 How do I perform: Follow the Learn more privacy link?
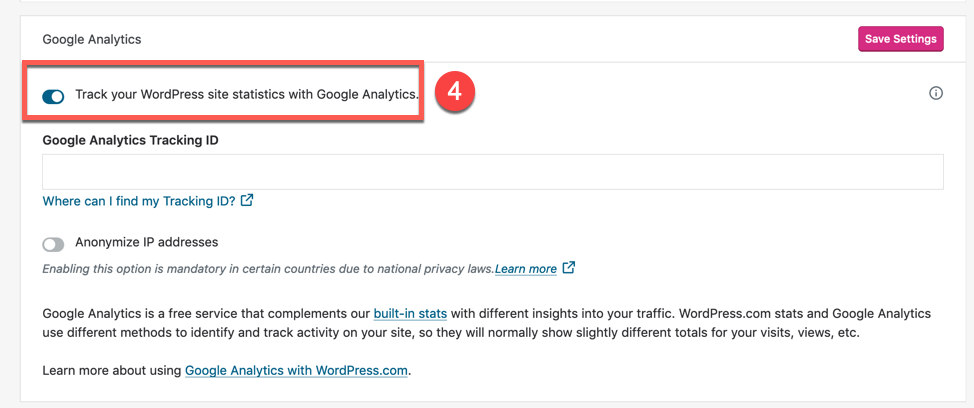526,269
